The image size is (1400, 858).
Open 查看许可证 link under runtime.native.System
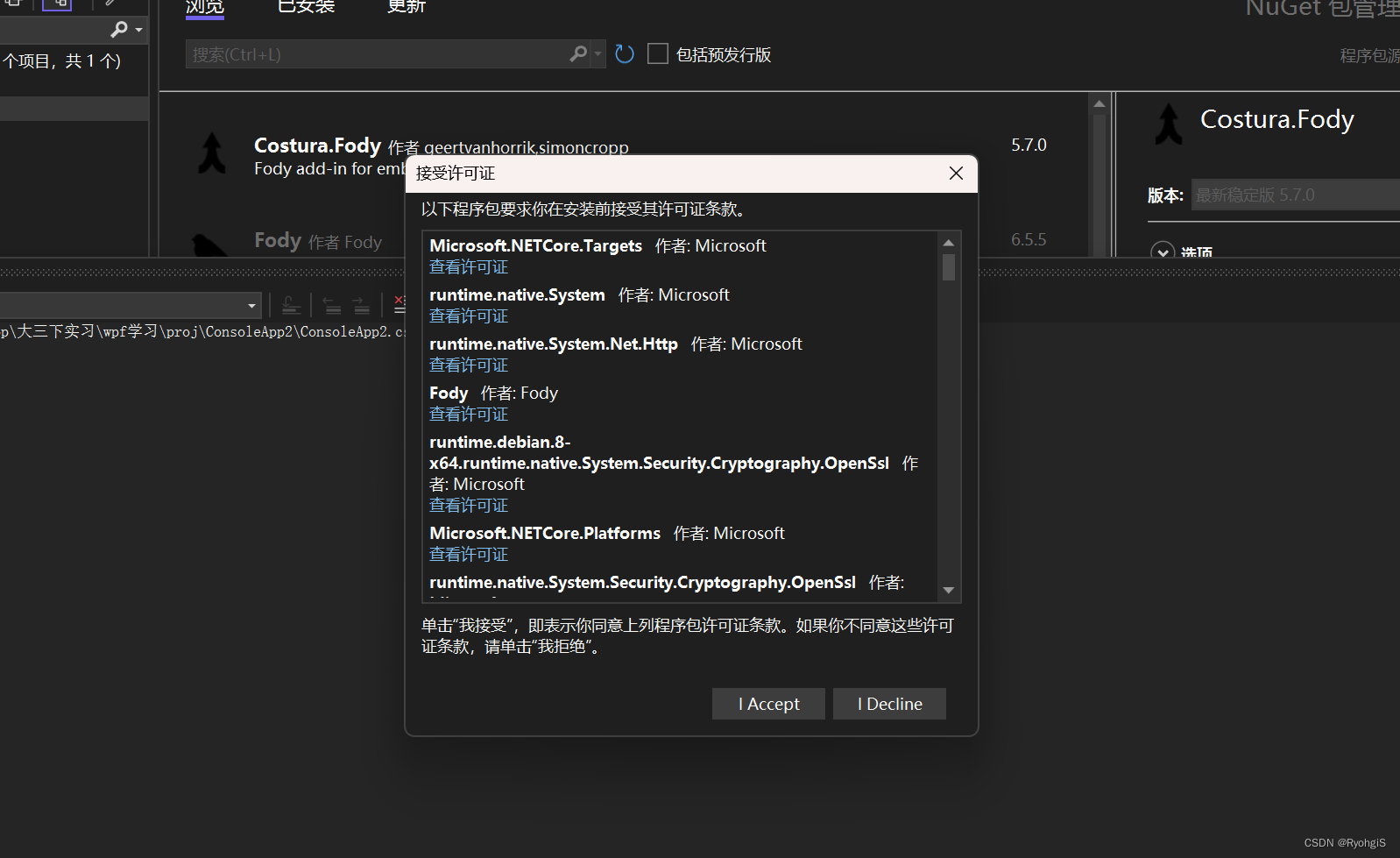pyautogui.click(x=469, y=316)
